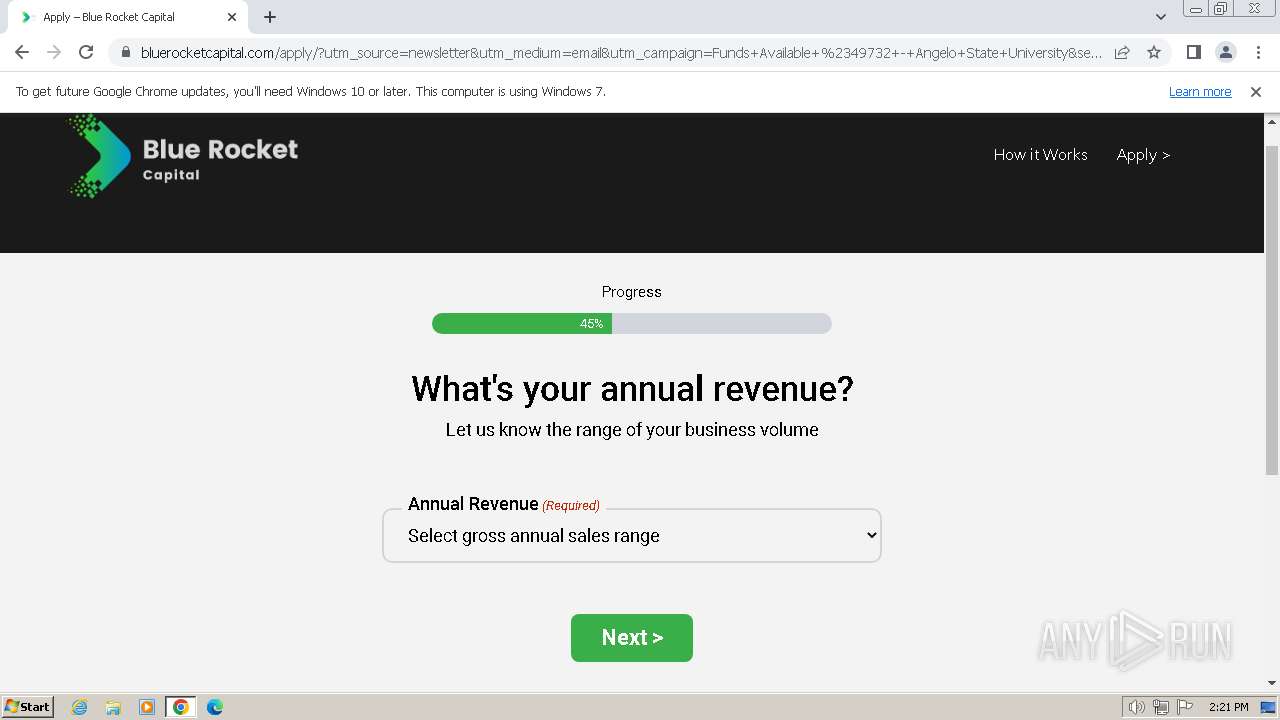Click the Windows Start button
Viewport: 1280px width, 720px height.
[28, 707]
